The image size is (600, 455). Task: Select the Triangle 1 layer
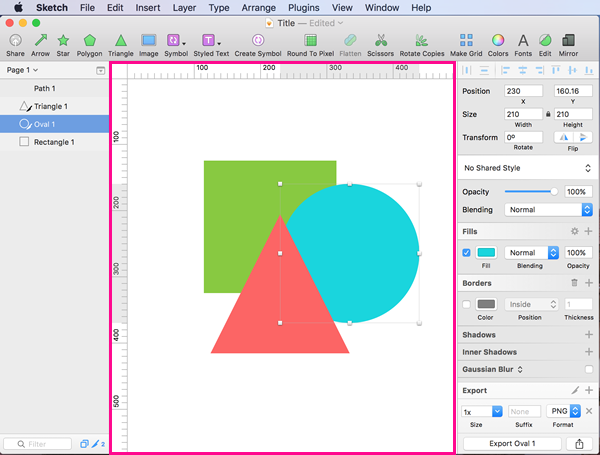(x=54, y=106)
